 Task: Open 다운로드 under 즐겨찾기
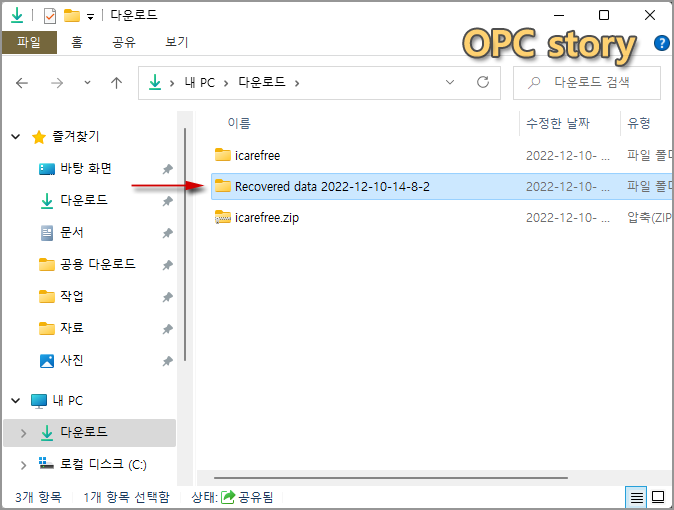[84, 200]
